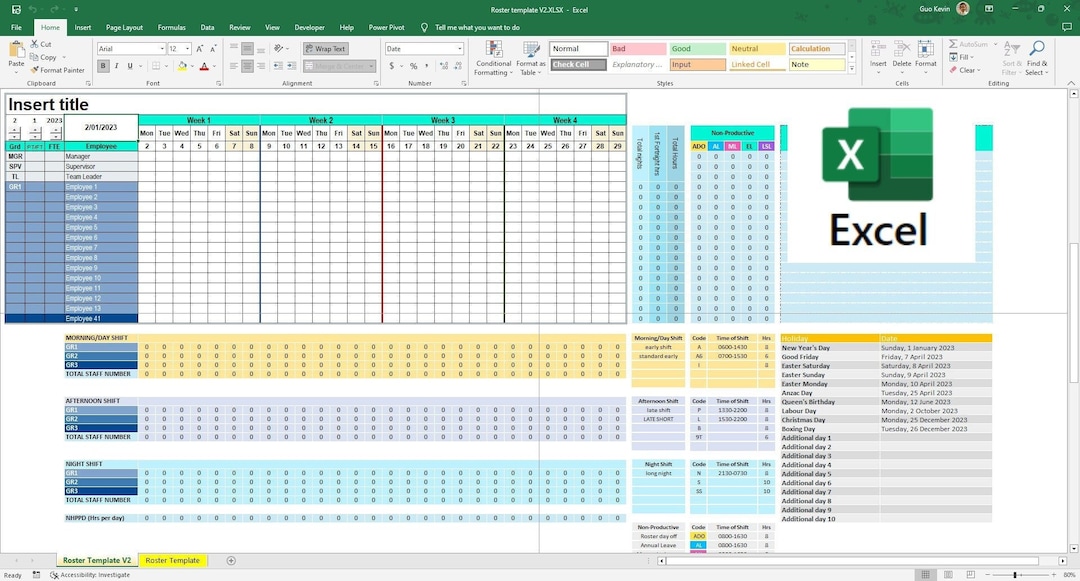
Task: Collapse the ribbon chevron
Action: click(1071, 83)
